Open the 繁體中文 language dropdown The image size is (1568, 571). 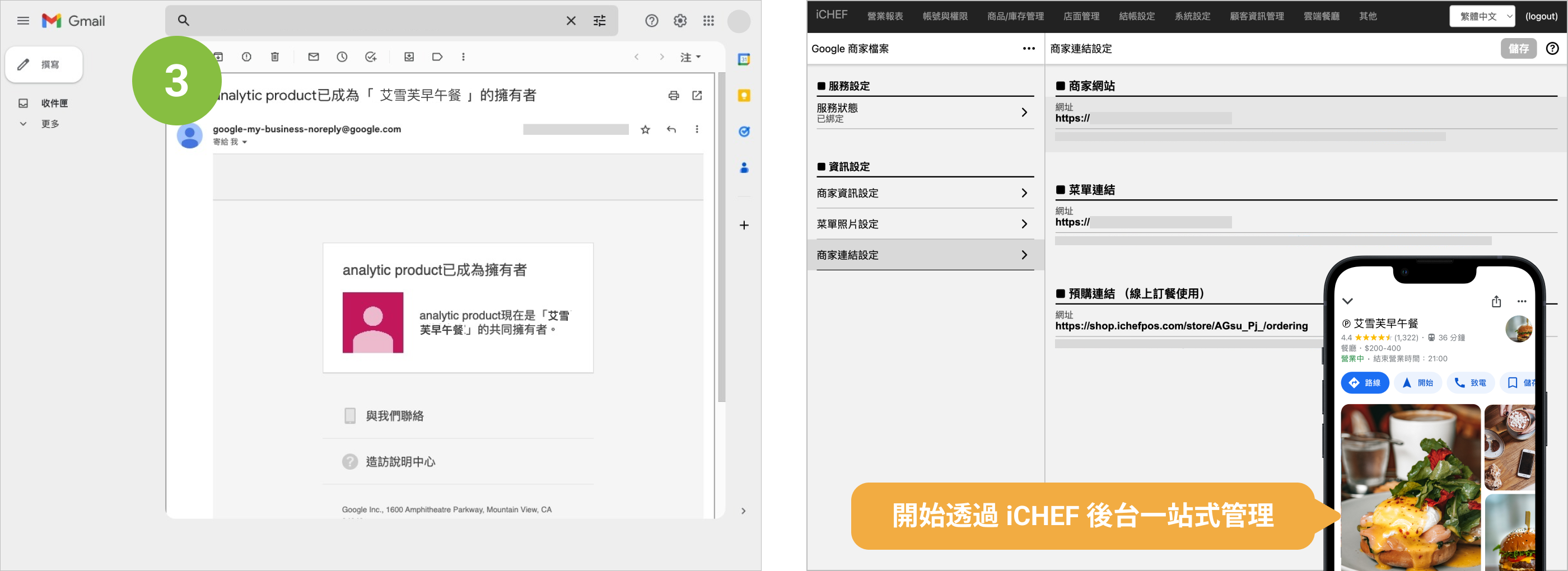tap(1482, 16)
